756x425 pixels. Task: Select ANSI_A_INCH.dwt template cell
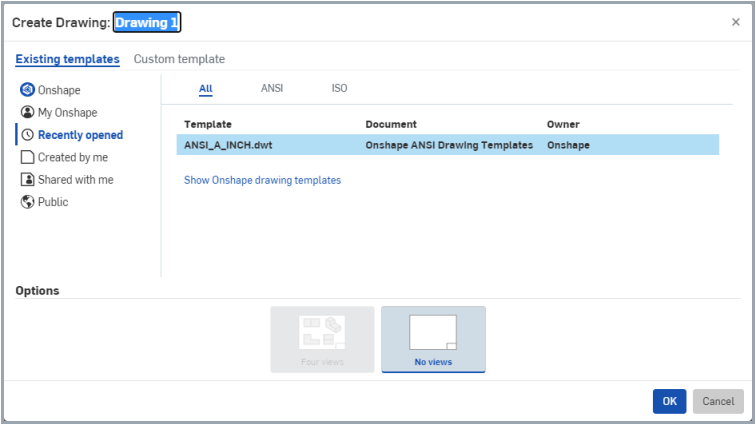(228, 145)
